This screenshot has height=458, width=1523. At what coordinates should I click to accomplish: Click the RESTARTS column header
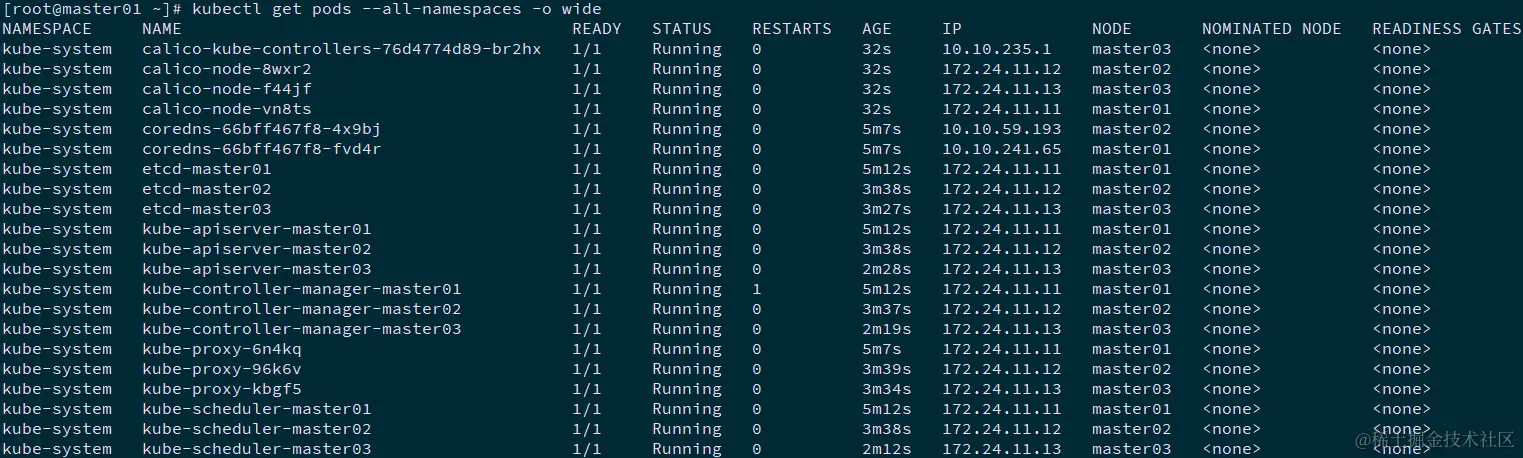(792, 29)
